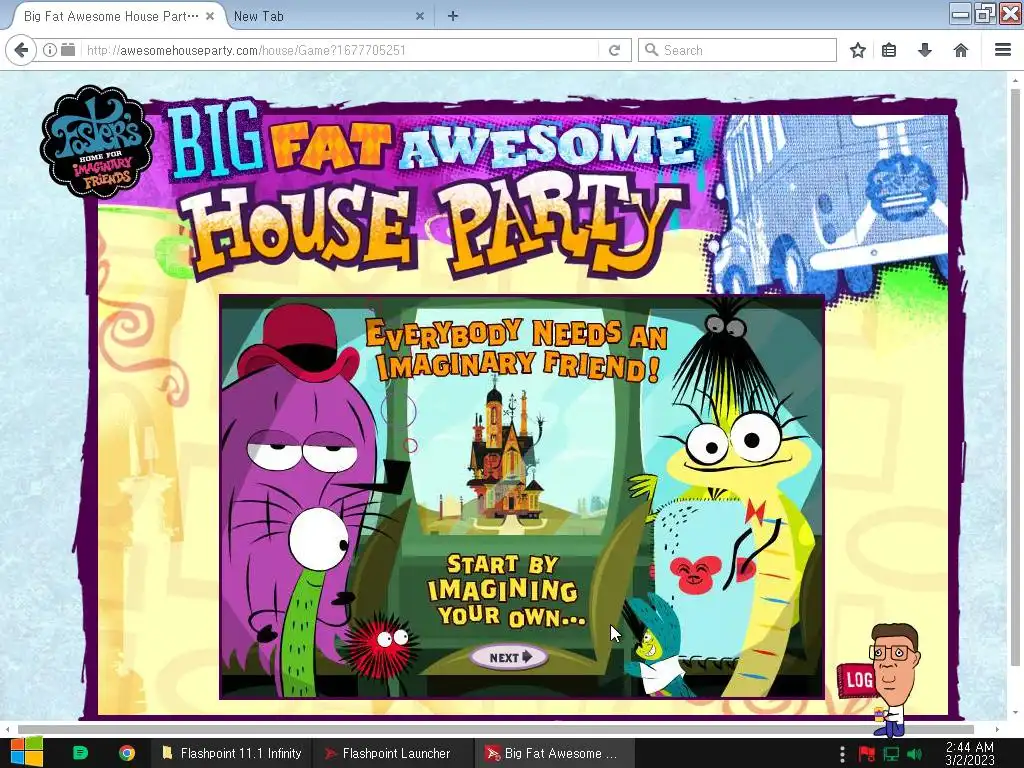Go to home page icon

961,50
